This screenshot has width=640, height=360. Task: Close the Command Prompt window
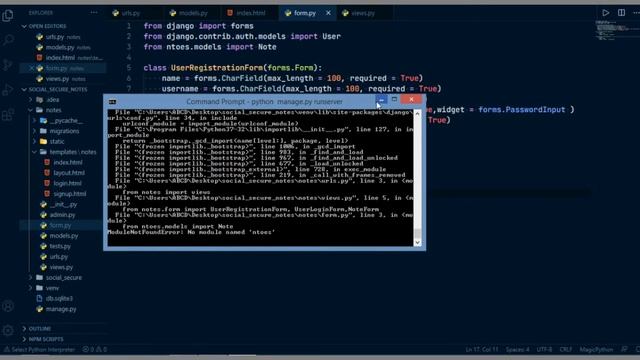click(x=411, y=99)
